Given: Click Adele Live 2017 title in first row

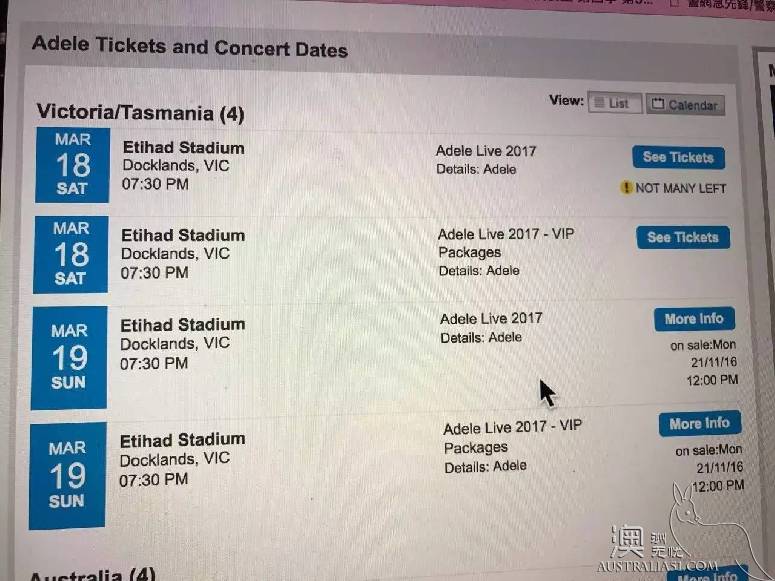Looking at the screenshot, I should pyautogui.click(x=486, y=151).
